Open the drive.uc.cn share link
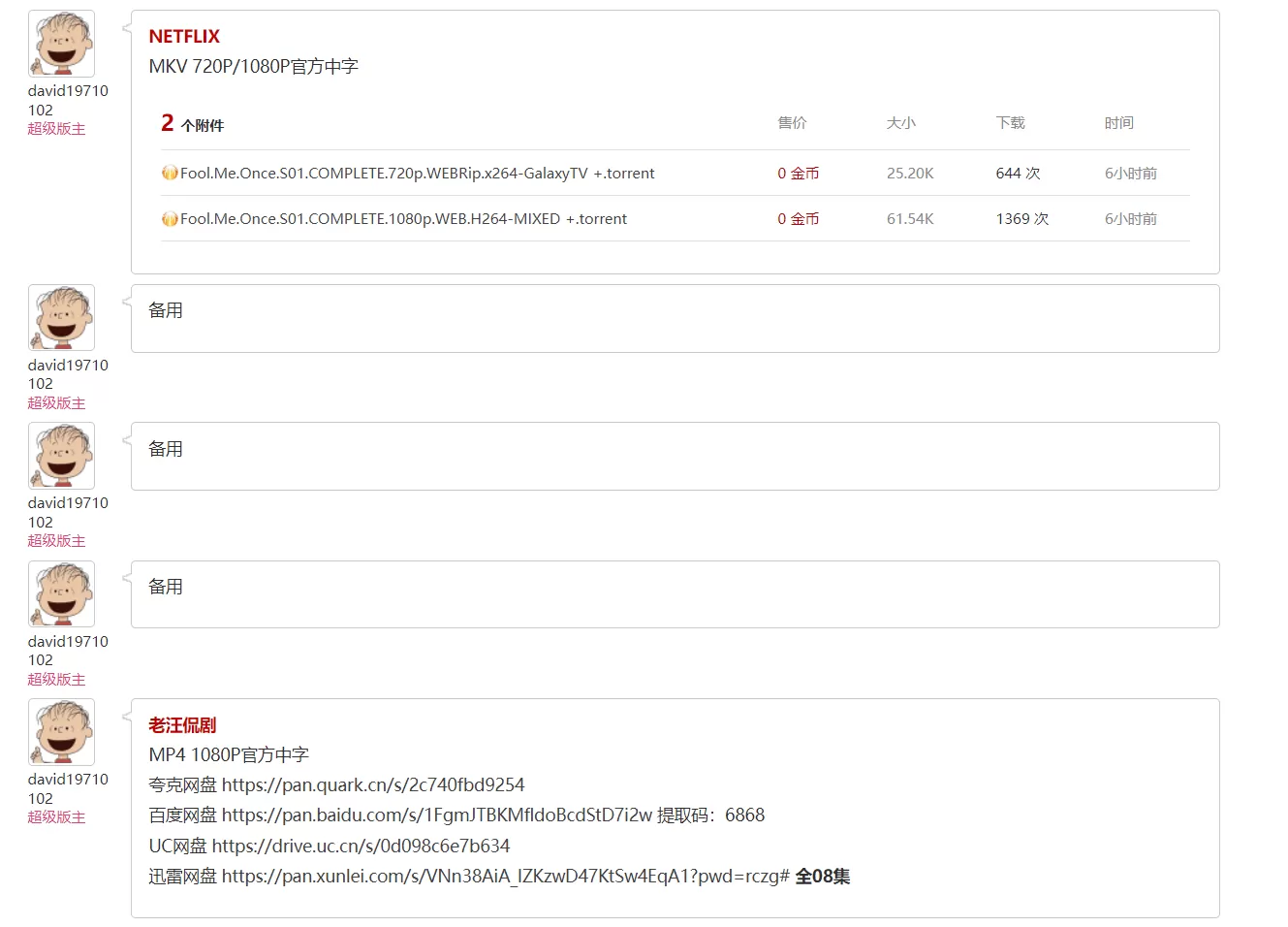1288x927 pixels. (361, 846)
